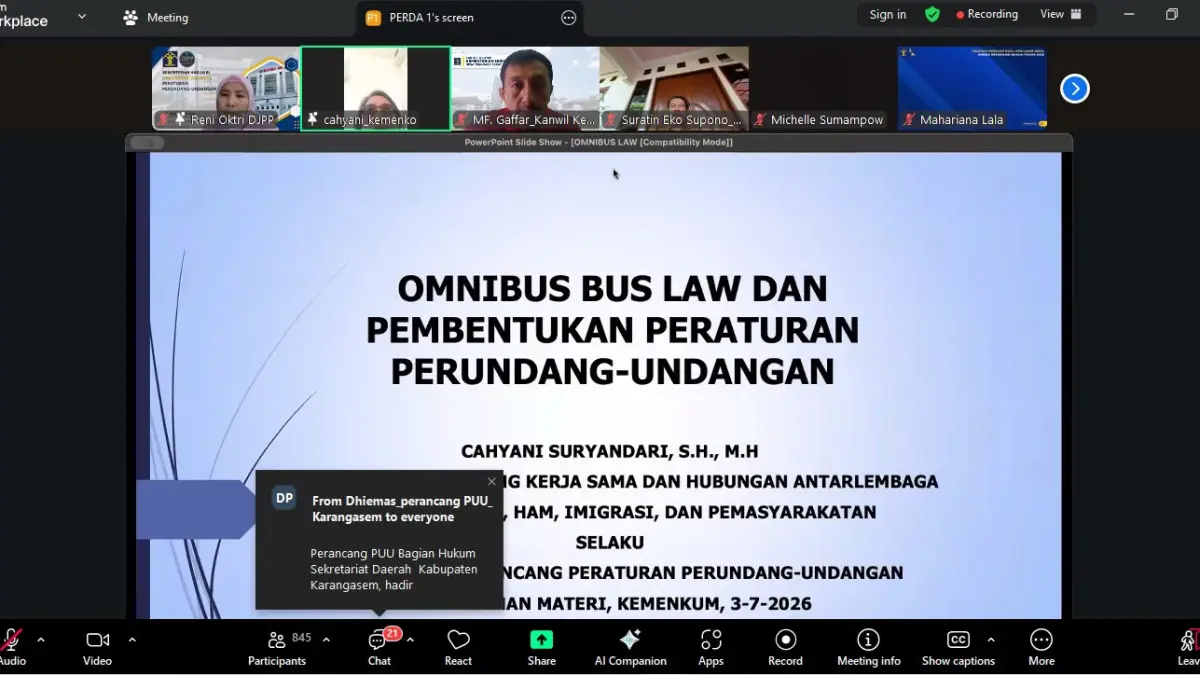Unmute using the Audio microphone icon
Screen dimensions: 1200x675
[x=10, y=640]
